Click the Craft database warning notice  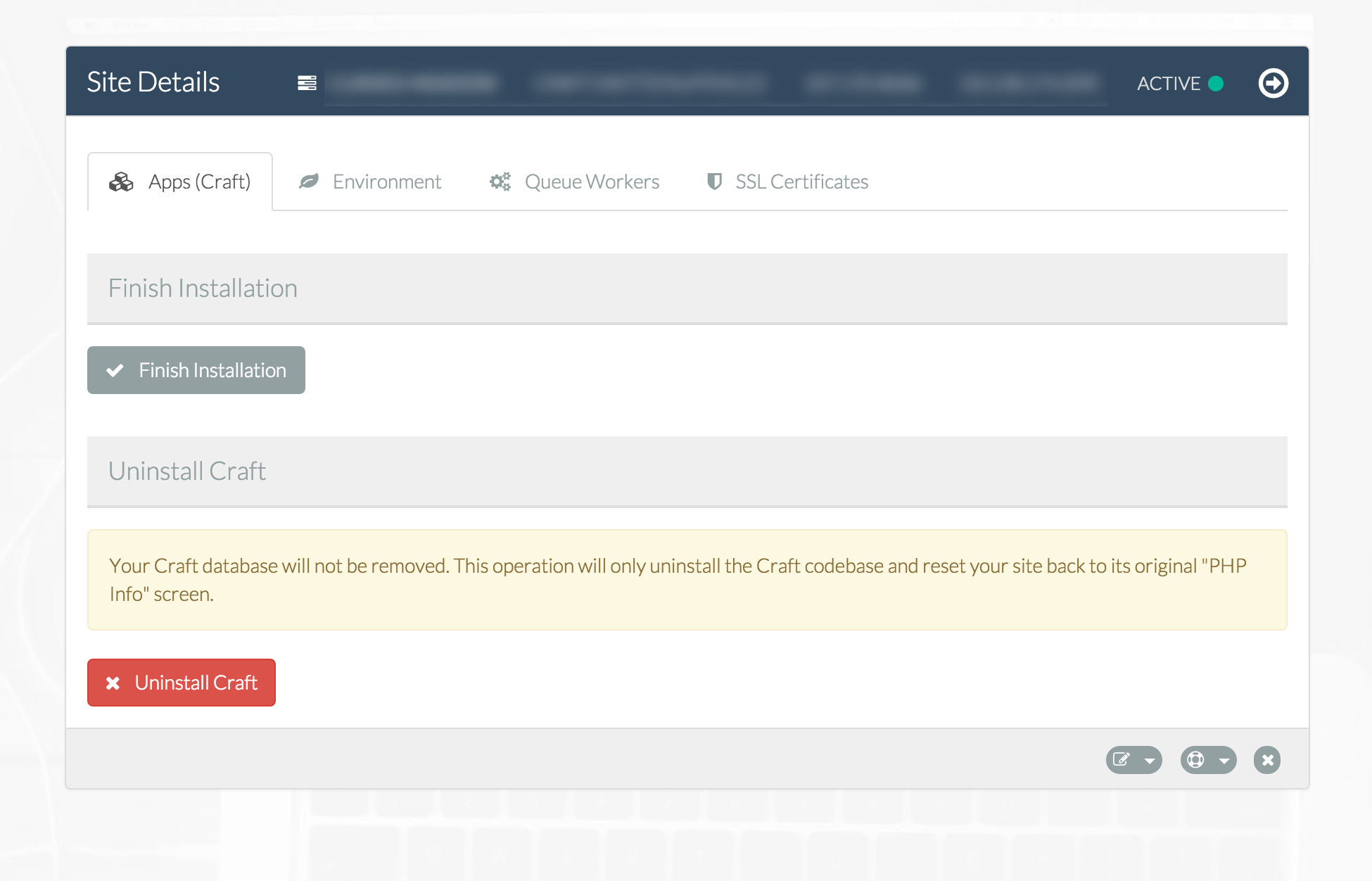click(687, 580)
